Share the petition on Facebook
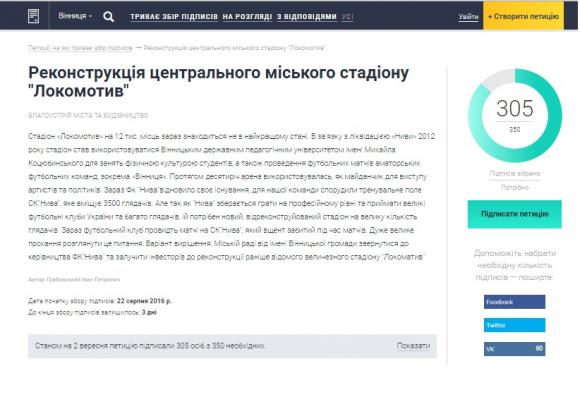Screen dimensions: 580x409 [514, 302]
